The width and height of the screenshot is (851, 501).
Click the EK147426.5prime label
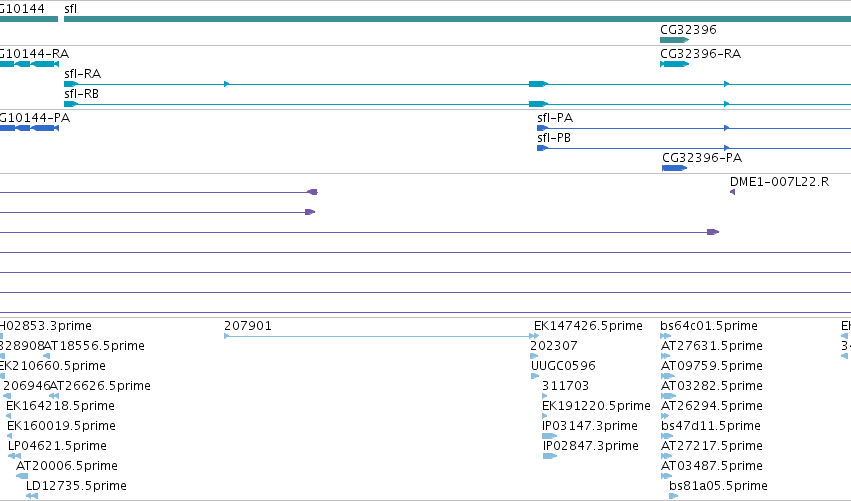(588, 326)
